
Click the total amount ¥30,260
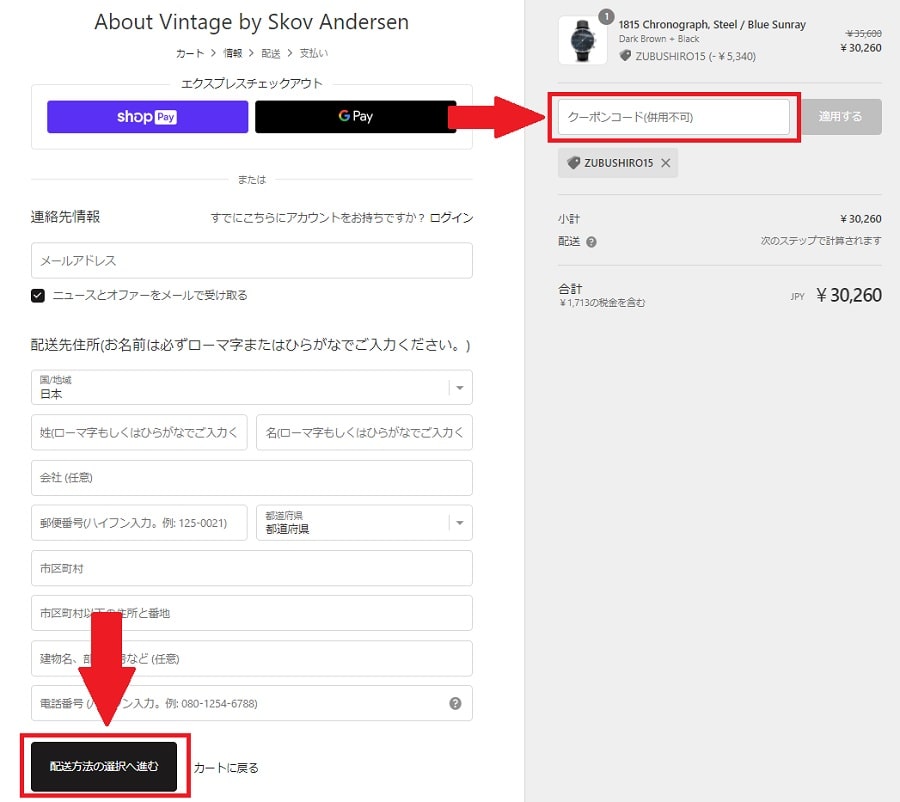[849, 295]
